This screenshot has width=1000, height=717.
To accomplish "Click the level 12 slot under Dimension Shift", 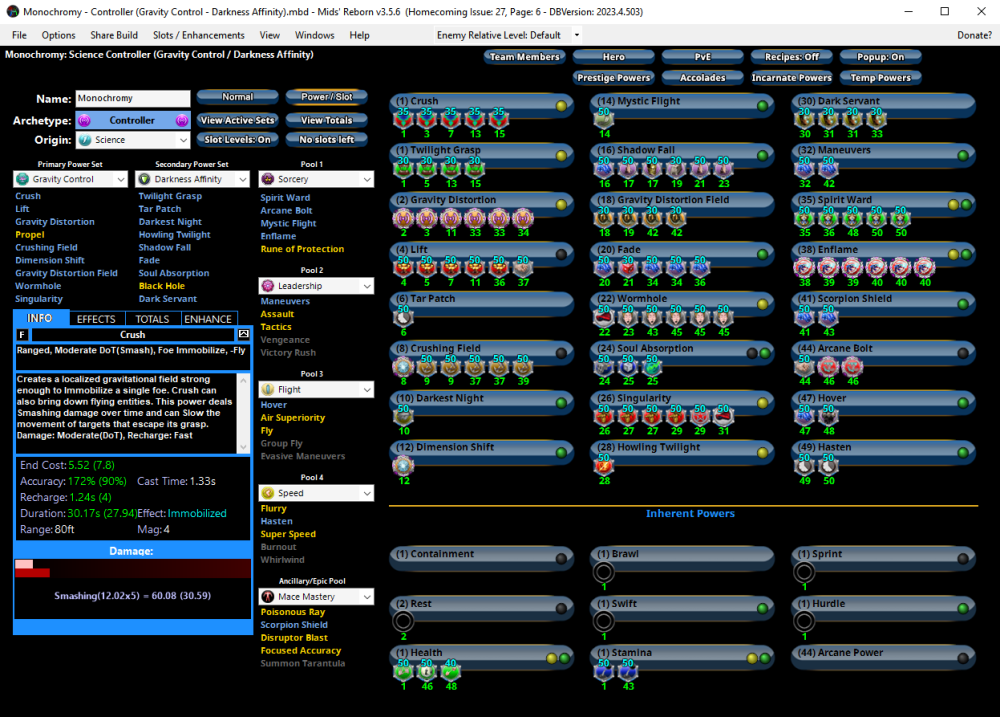I will (x=404, y=466).
